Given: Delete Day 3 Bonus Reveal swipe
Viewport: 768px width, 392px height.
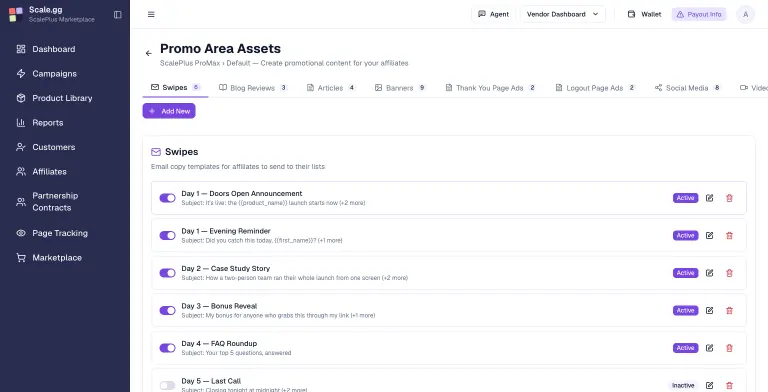Looking at the screenshot, I should [729, 311].
